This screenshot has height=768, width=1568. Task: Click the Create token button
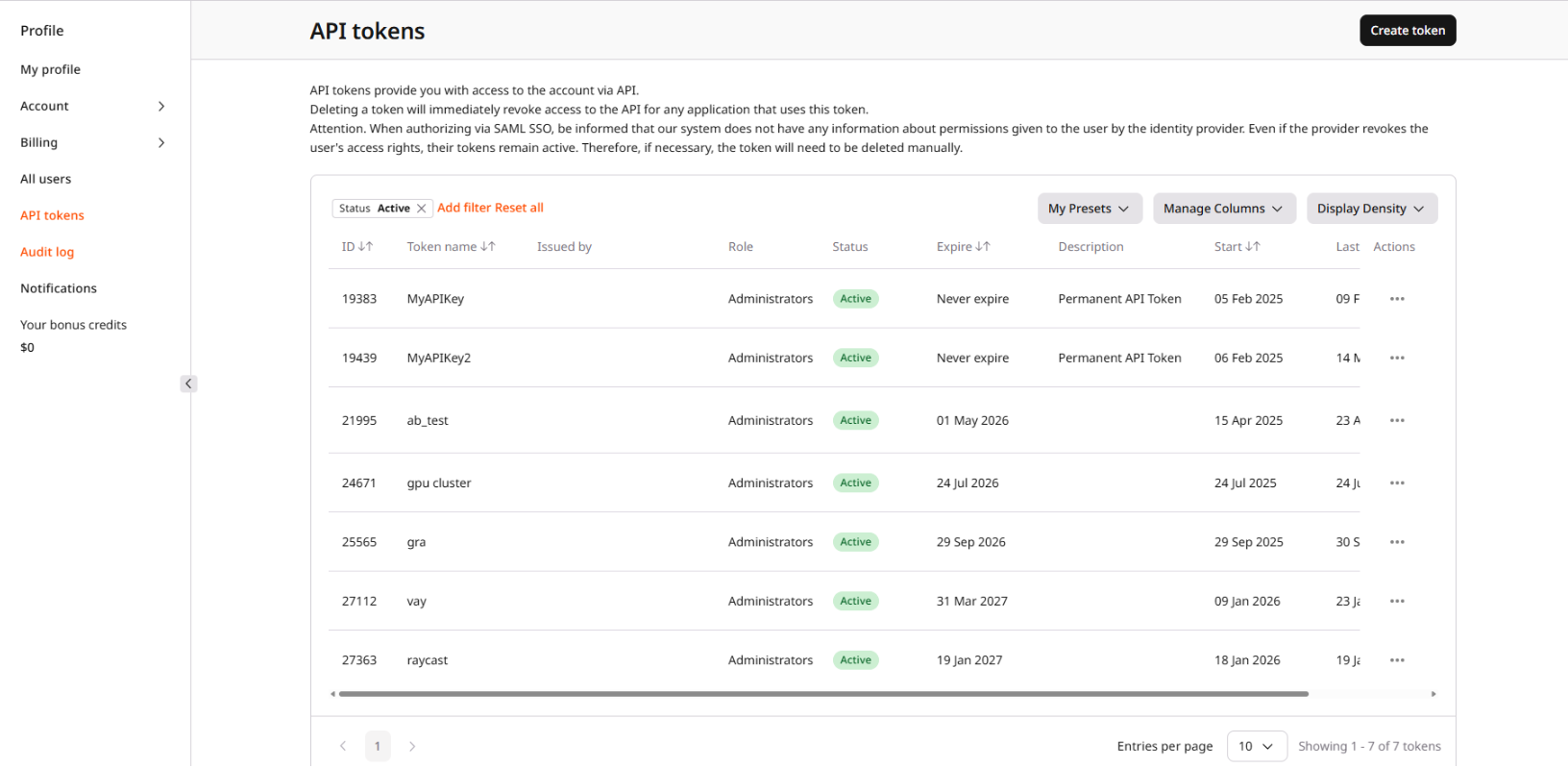point(1407,31)
